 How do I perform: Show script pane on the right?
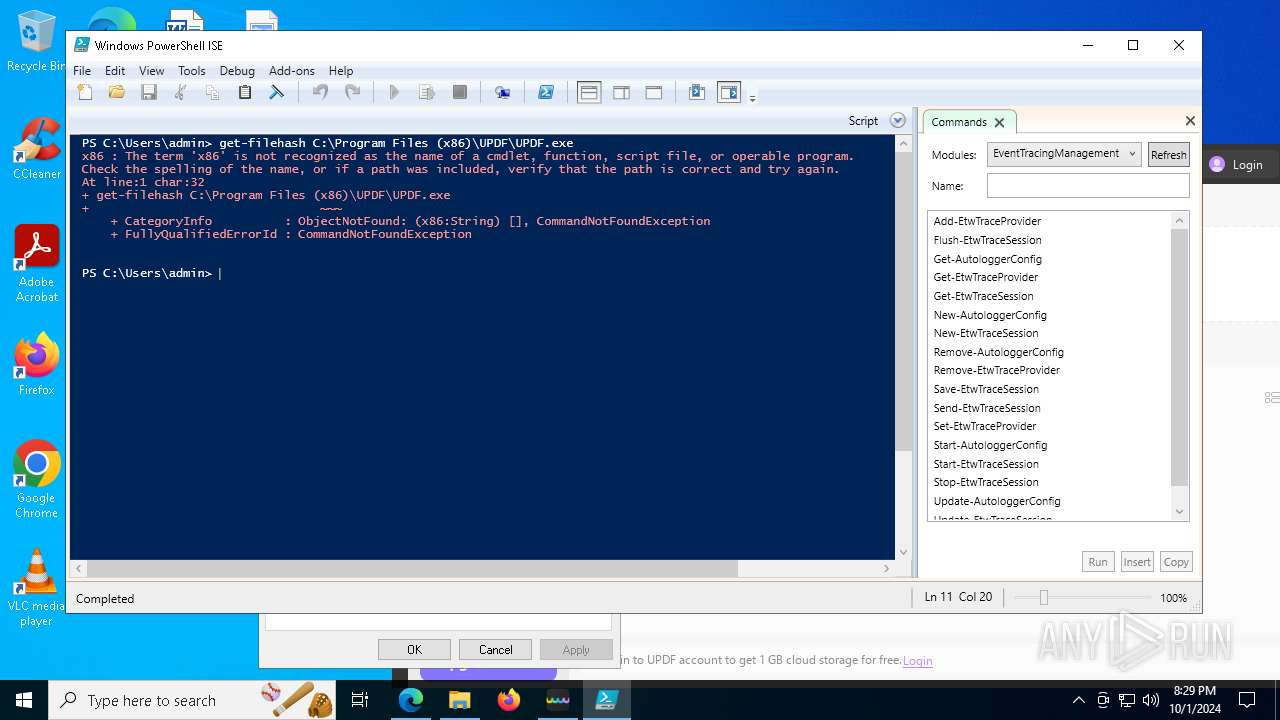pyautogui.click(x=621, y=92)
